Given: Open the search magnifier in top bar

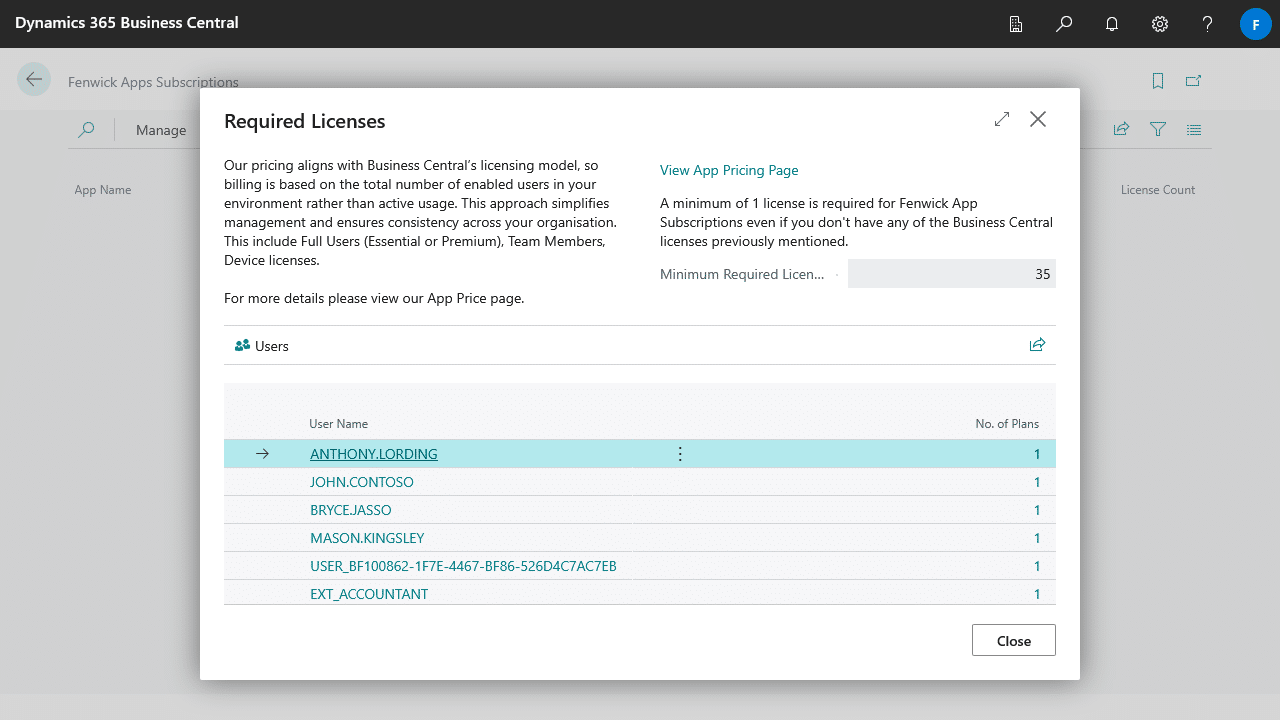Looking at the screenshot, I should tap(1064, 24).
